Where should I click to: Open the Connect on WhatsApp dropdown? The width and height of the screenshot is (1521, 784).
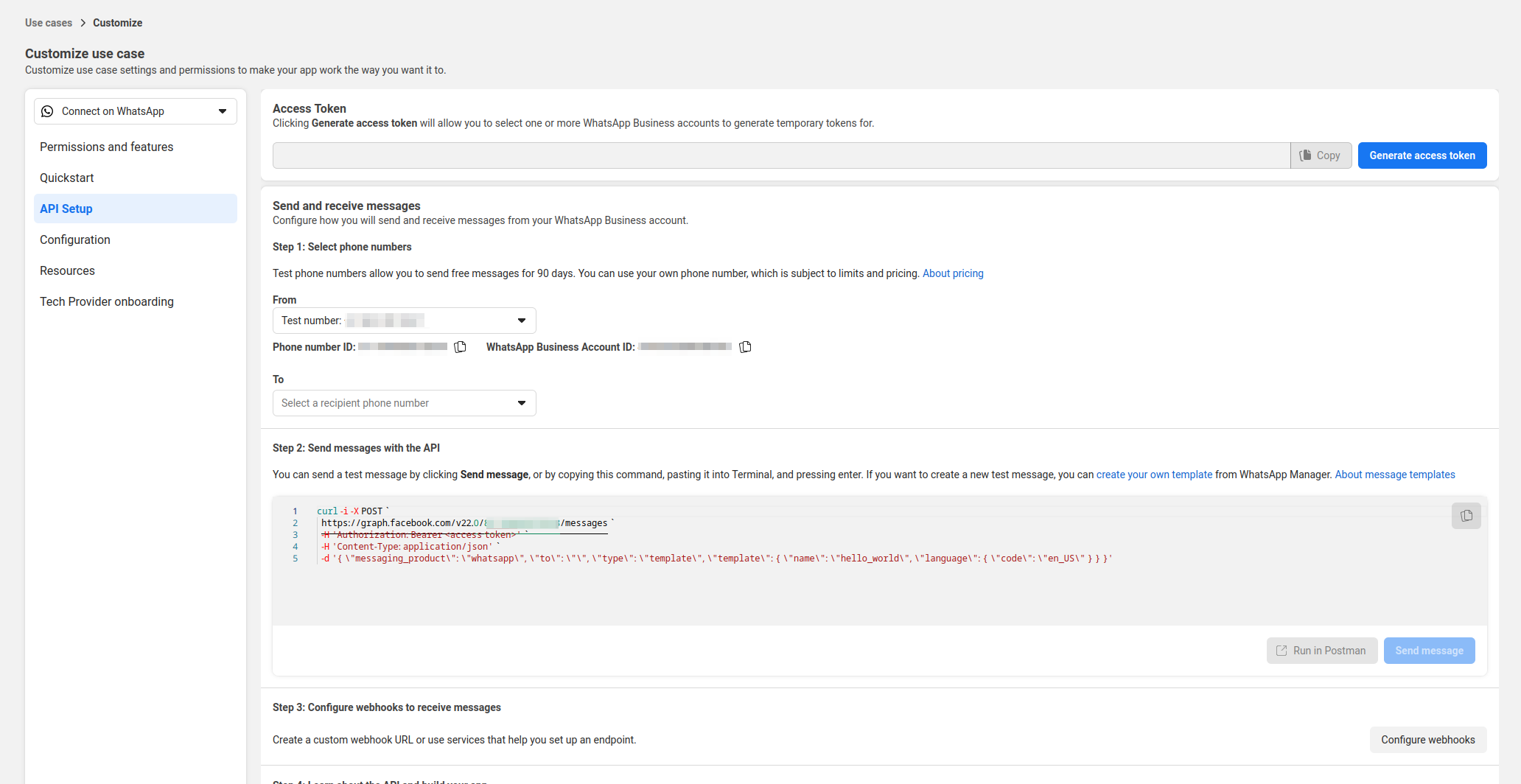pyautogui.click(x=136, y=111)
